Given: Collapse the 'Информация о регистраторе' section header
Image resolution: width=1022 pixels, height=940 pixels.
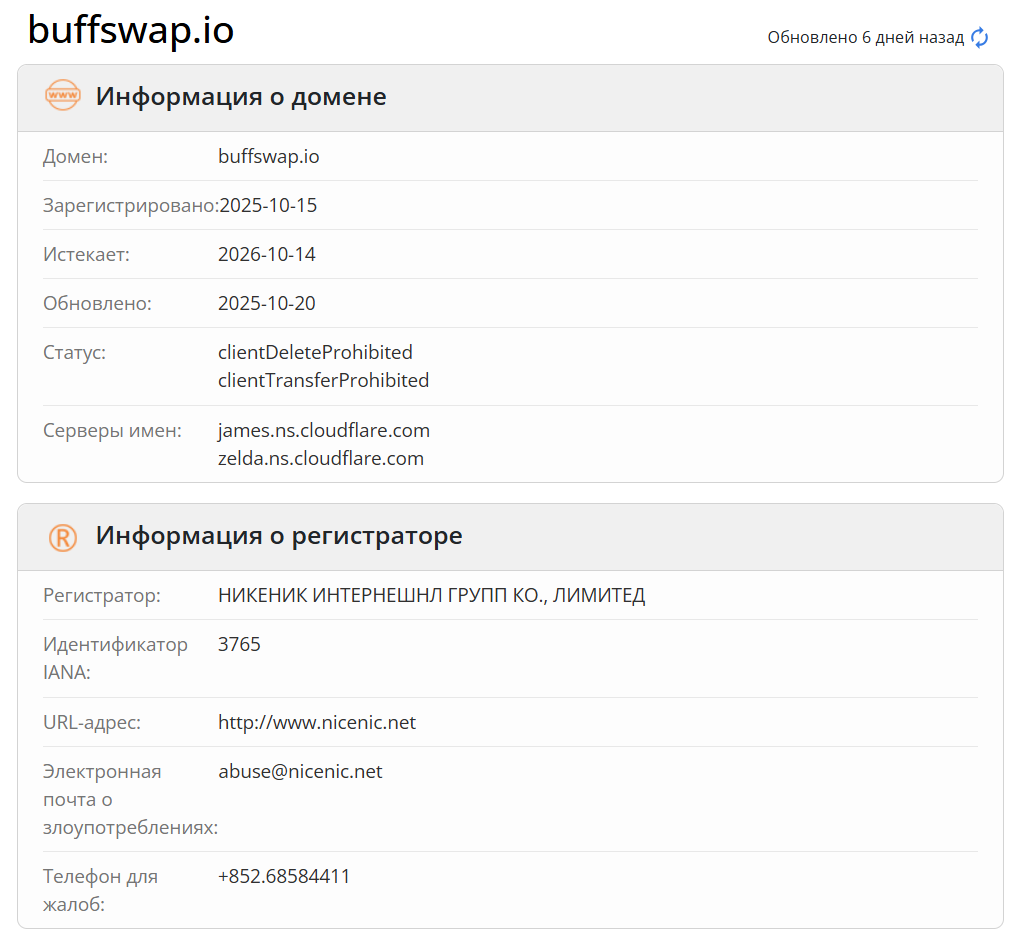Looking at the screenshot, I should (278, 536).
